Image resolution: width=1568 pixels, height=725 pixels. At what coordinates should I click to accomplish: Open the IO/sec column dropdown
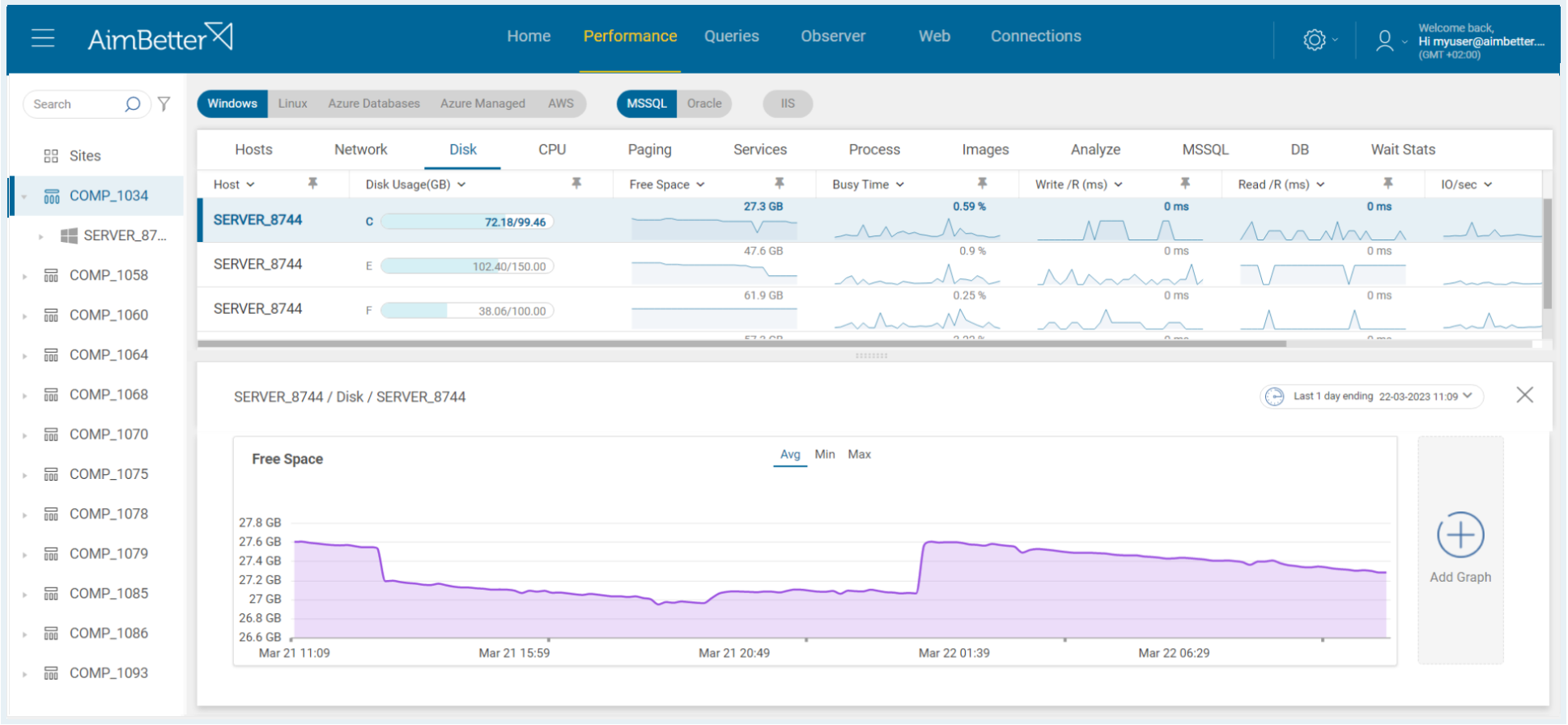tap(1488, 184)
